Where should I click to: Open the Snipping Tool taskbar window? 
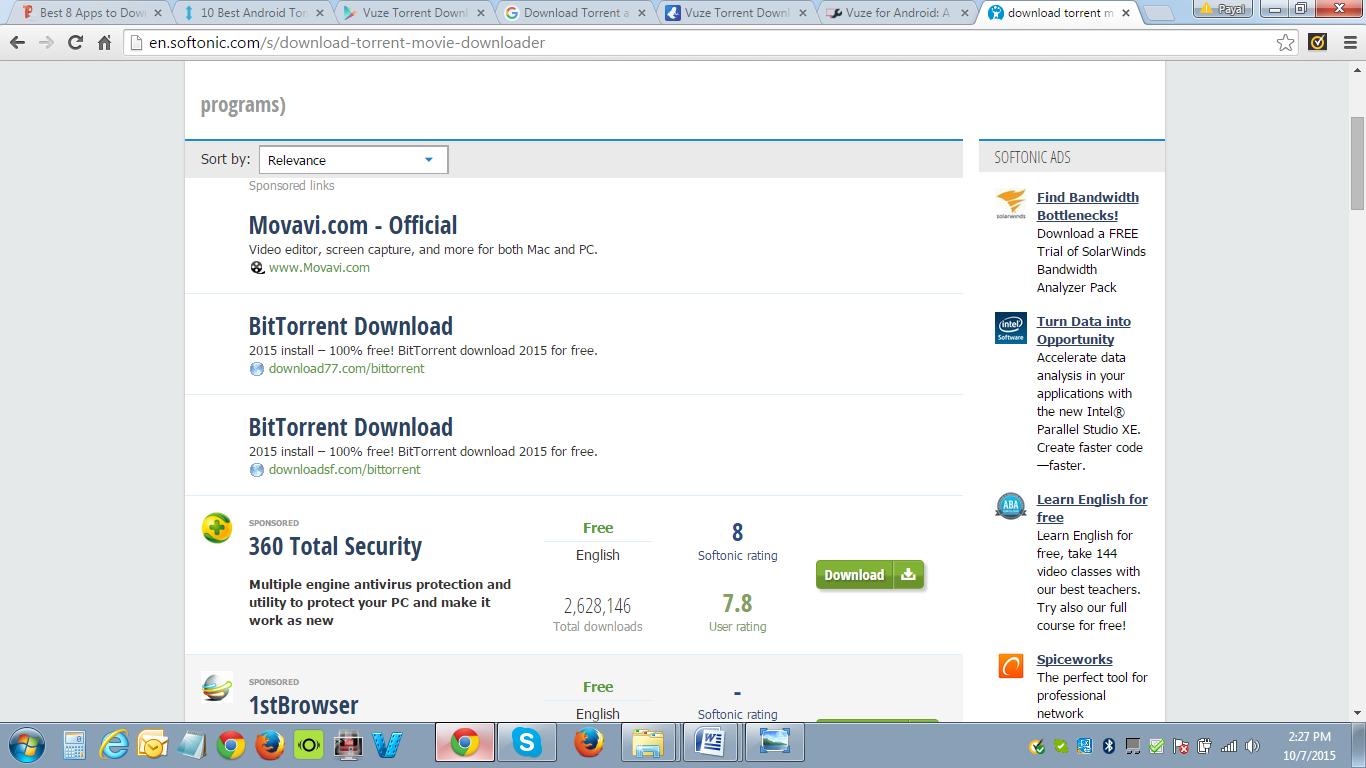click(x=775, y=743)
